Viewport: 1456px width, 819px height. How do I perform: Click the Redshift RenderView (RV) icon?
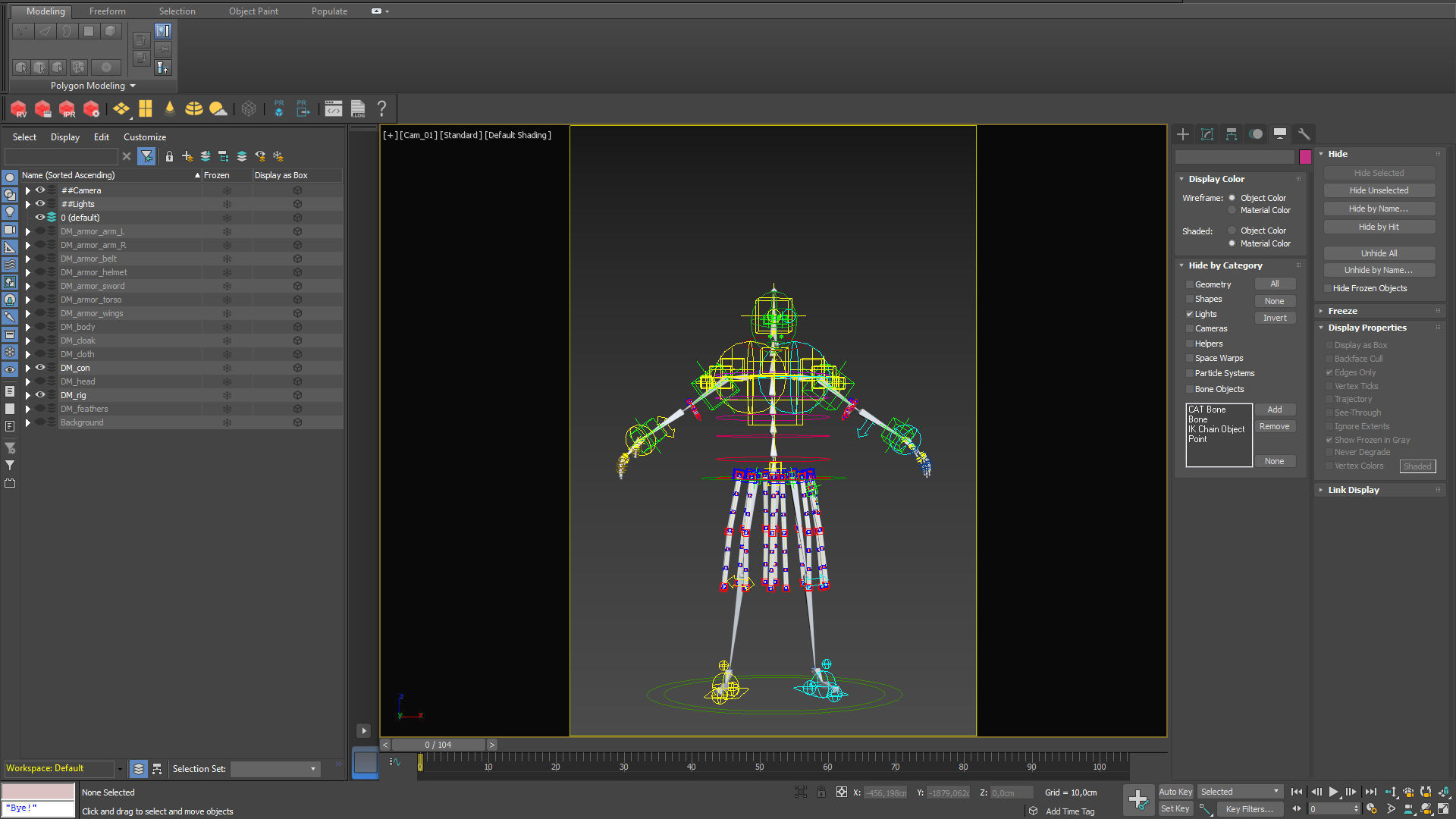pyautogui.click(x=19, y=109)
